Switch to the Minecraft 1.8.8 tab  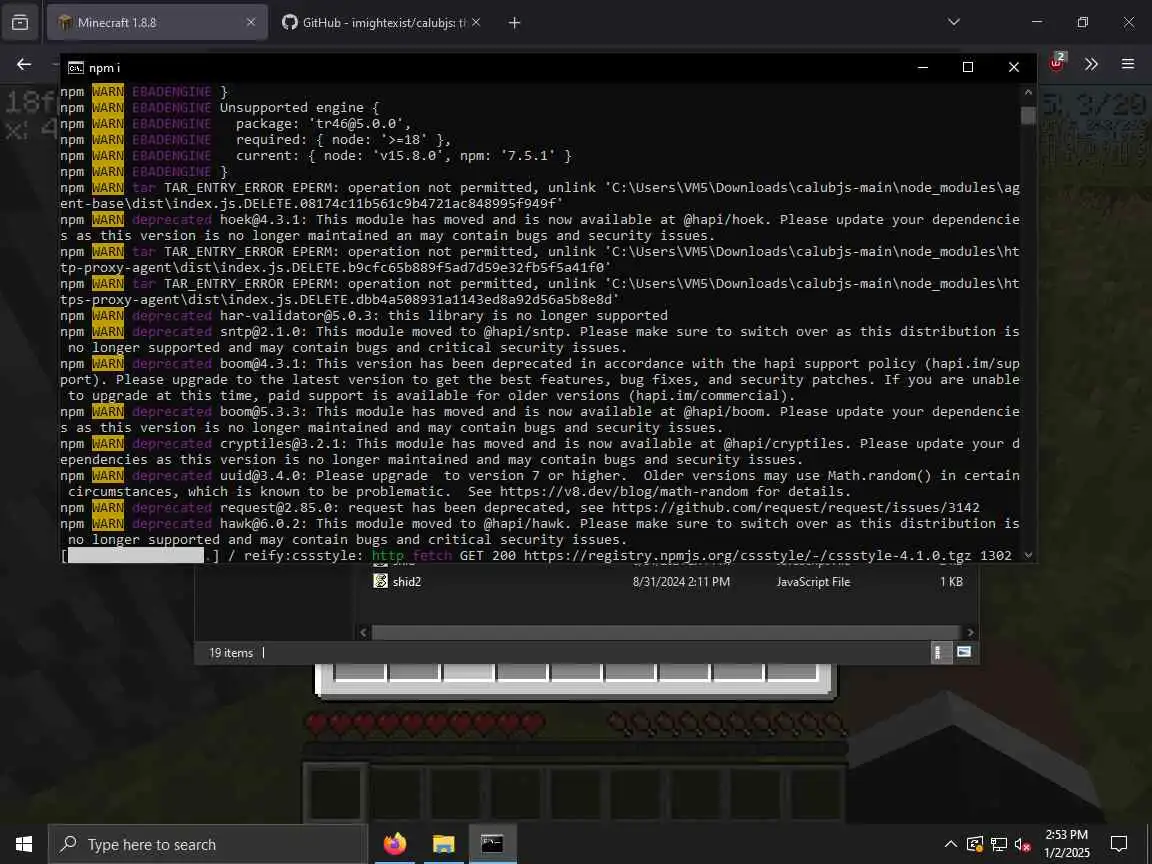[156, 23]
